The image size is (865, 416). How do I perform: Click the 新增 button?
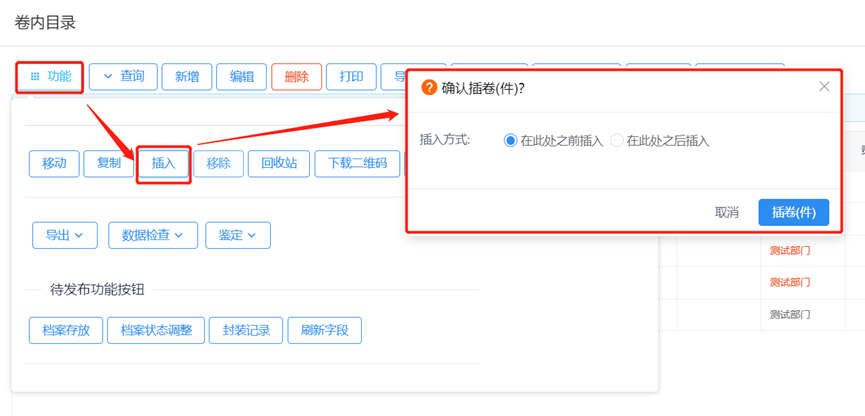click(x=187, y=77)
